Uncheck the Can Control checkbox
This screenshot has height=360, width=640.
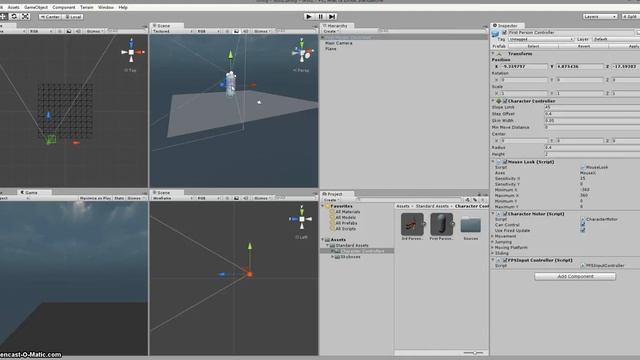click(582, 225)
